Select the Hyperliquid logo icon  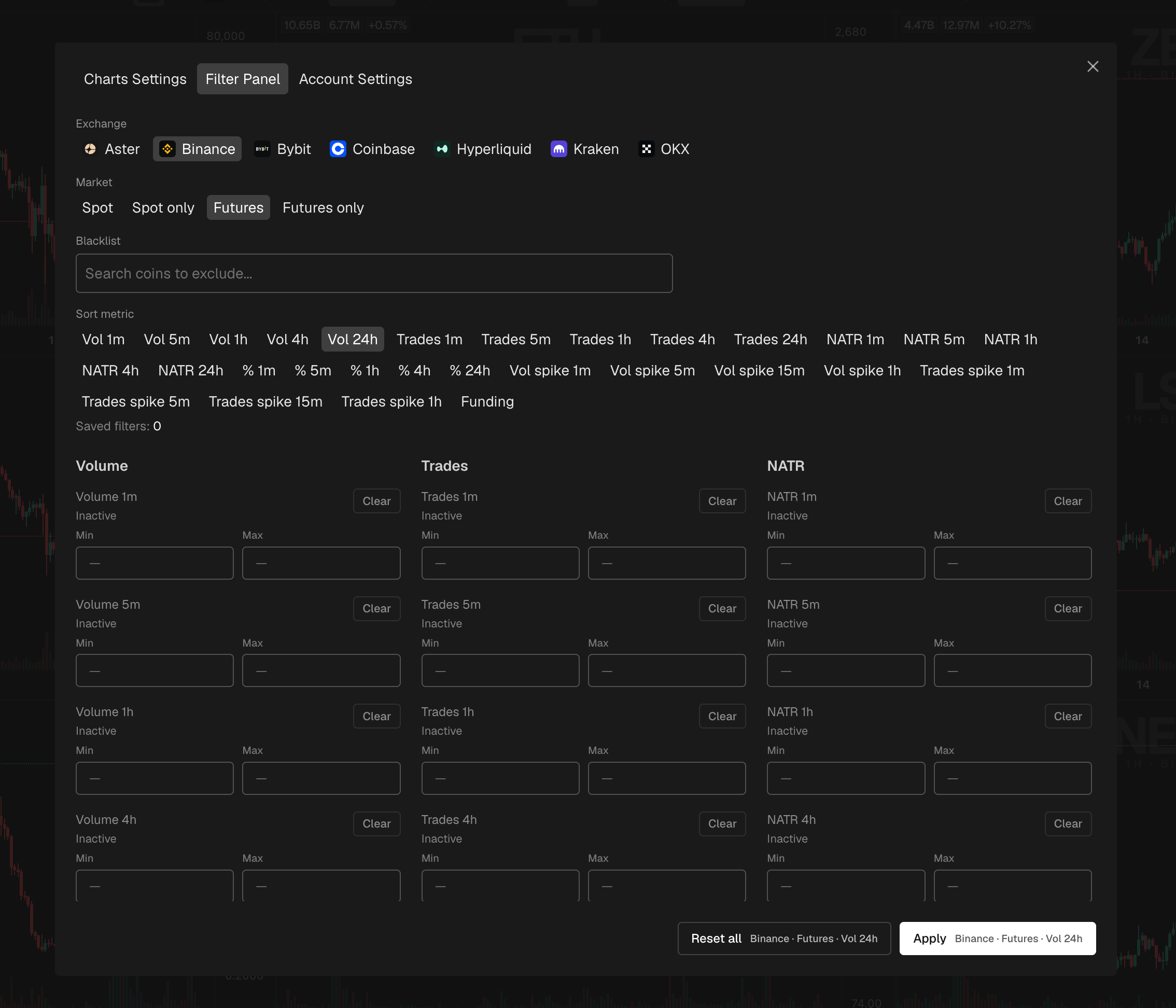tap(442, 149)
